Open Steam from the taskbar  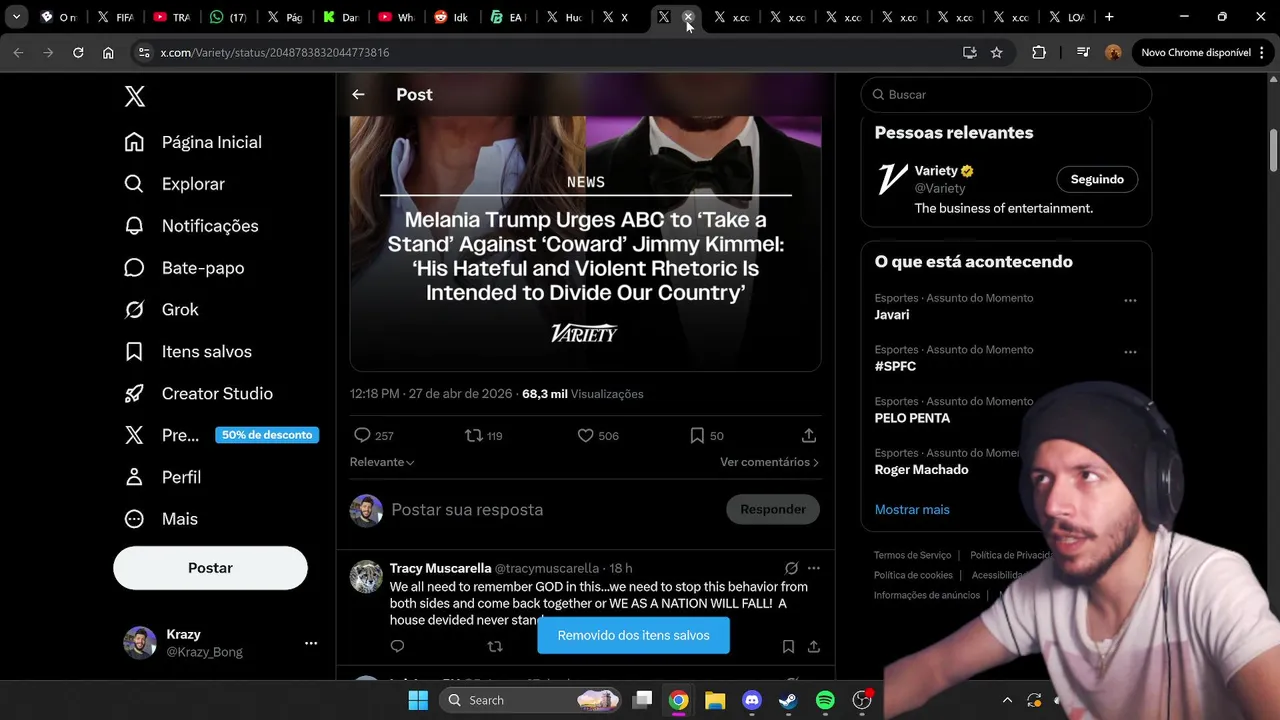[788, 700]
